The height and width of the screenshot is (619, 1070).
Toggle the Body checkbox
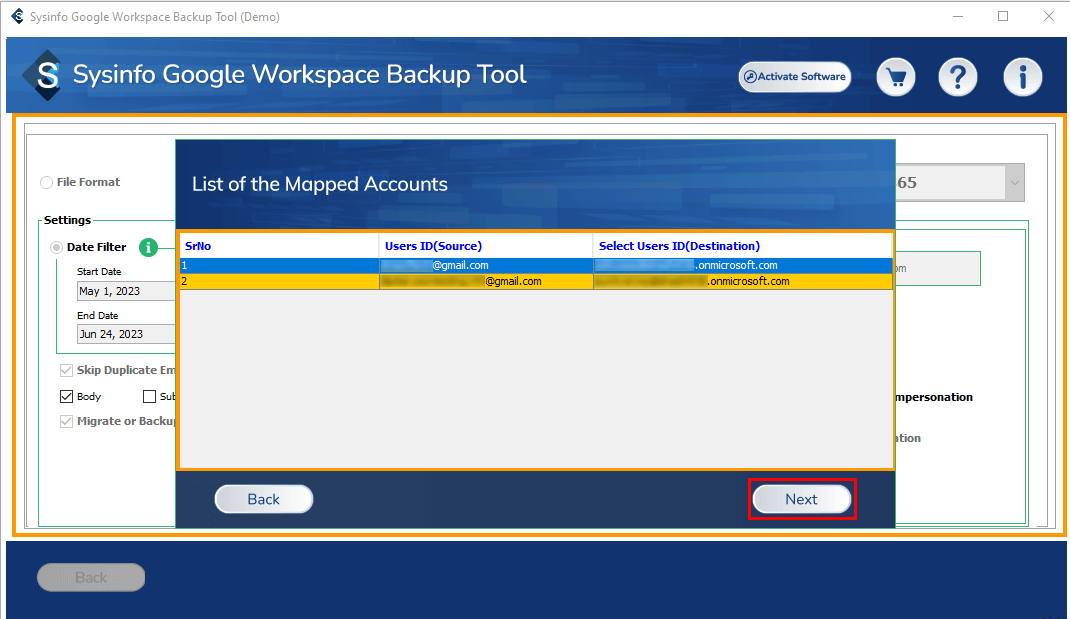(66, 397)
